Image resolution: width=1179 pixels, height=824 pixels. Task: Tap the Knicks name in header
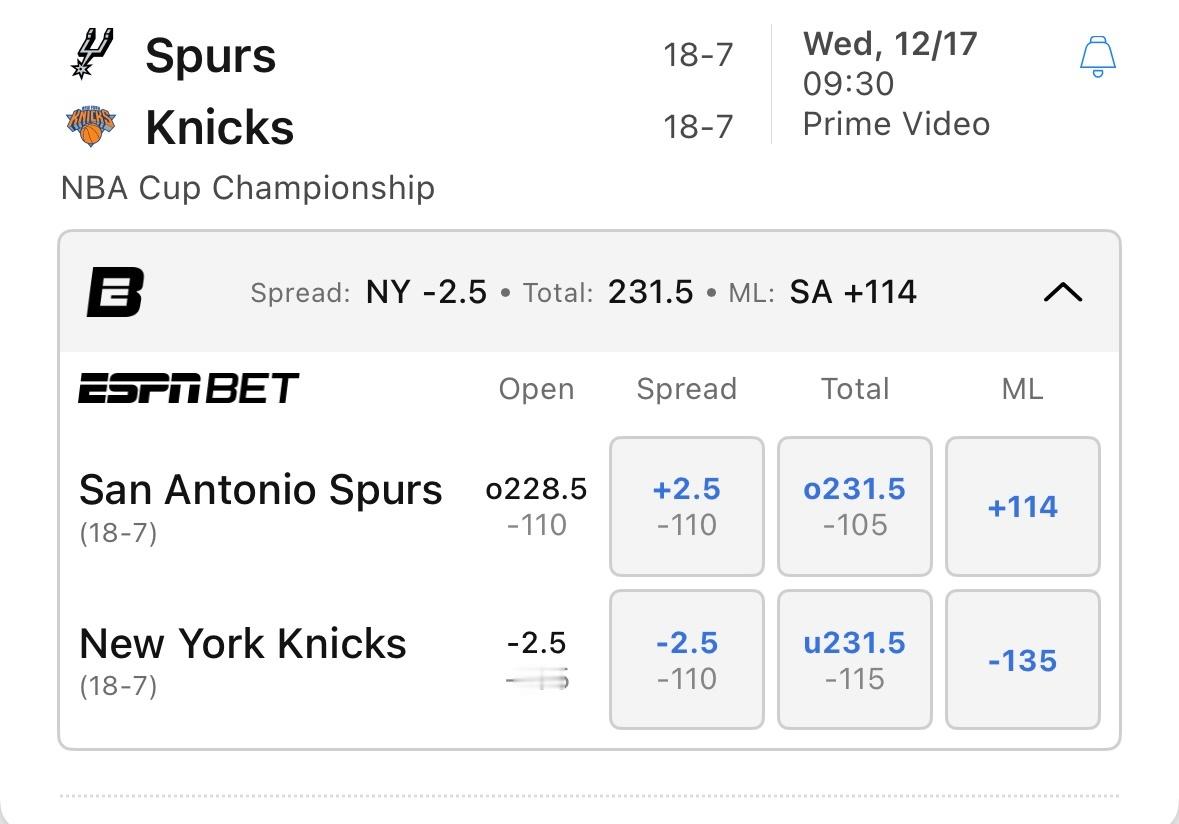219,127
